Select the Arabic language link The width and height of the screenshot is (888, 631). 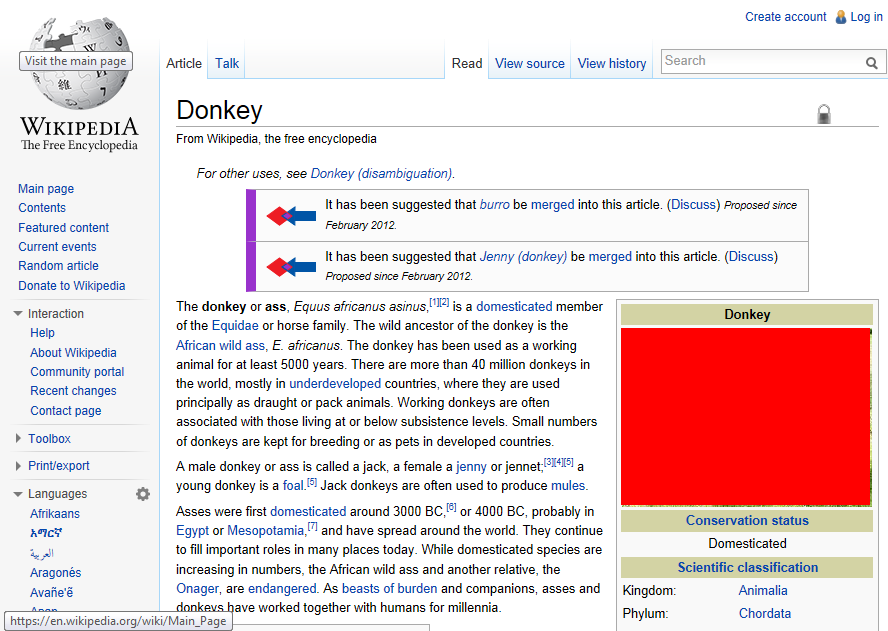click(42, 553)
